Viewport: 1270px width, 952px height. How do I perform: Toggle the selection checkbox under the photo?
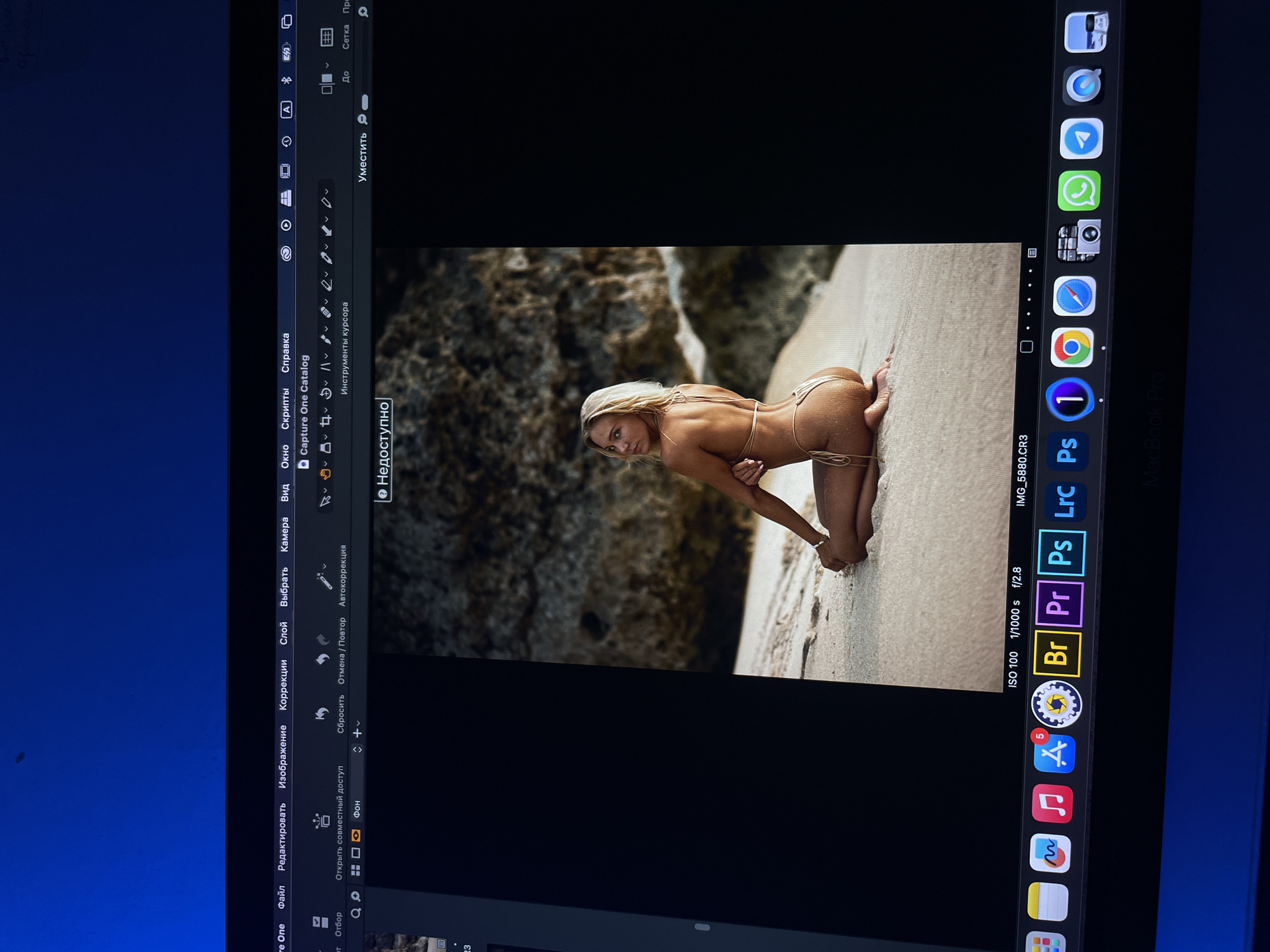(1026, 347)
